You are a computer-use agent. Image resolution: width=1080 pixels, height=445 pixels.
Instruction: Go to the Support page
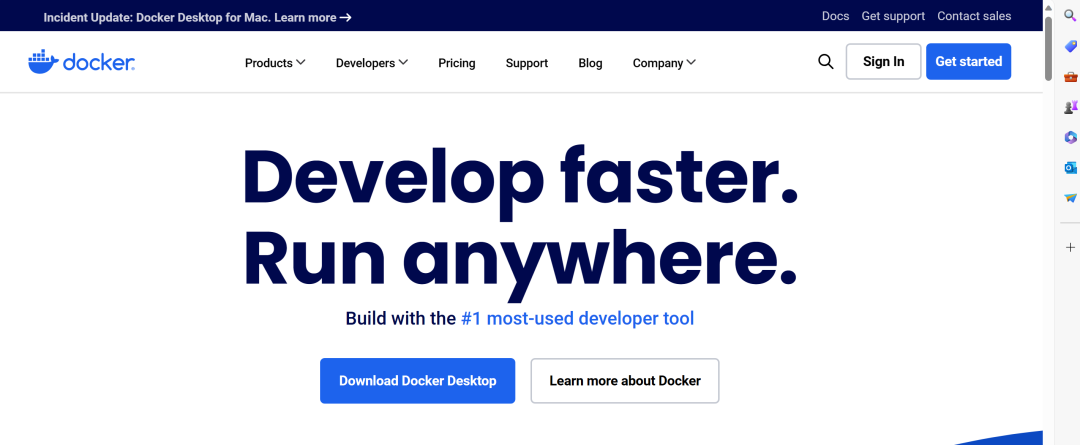[527, 63]
